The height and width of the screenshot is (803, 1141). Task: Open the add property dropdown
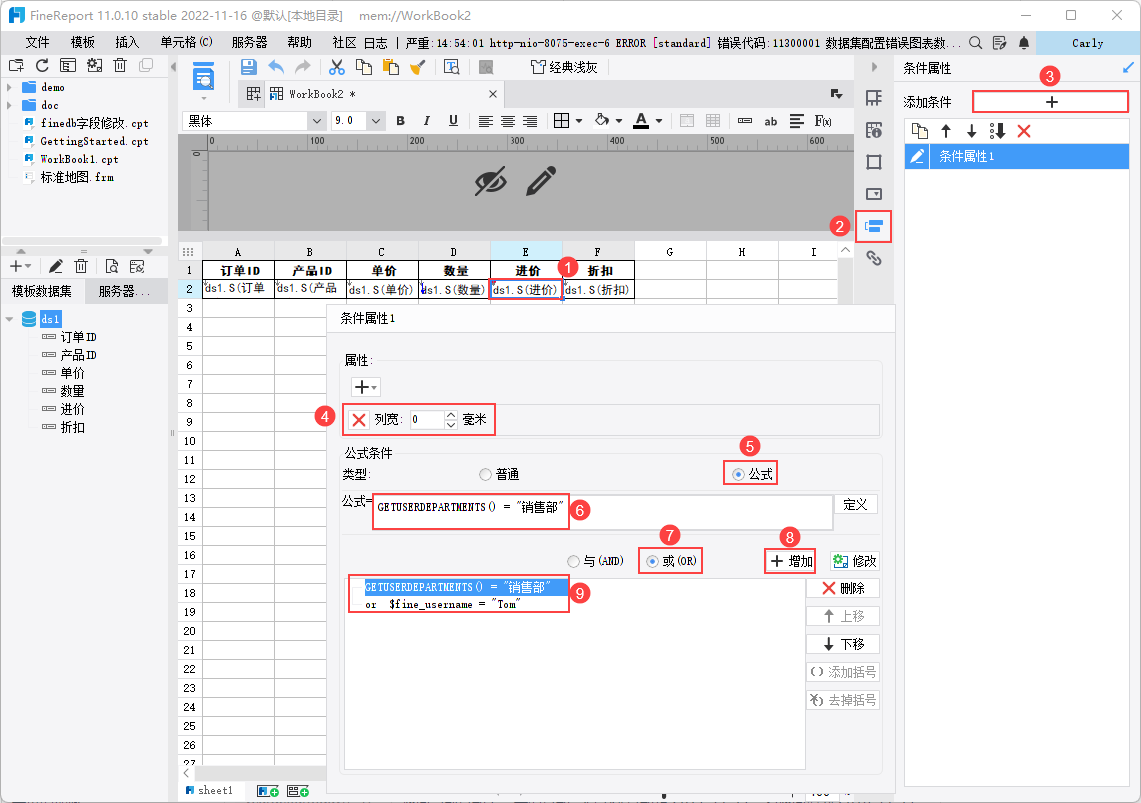[365, 387]
